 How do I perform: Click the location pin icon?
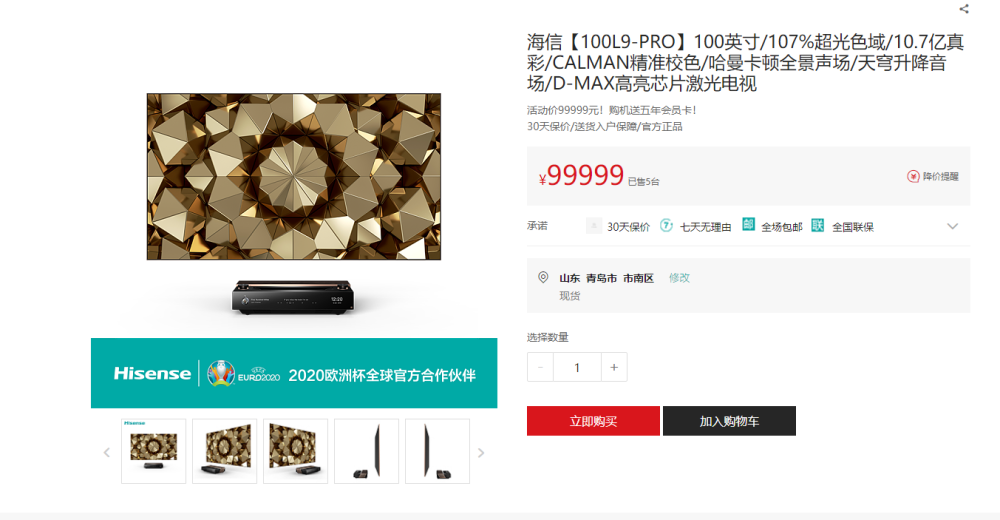pyautogui.click(x=543, y=277)
